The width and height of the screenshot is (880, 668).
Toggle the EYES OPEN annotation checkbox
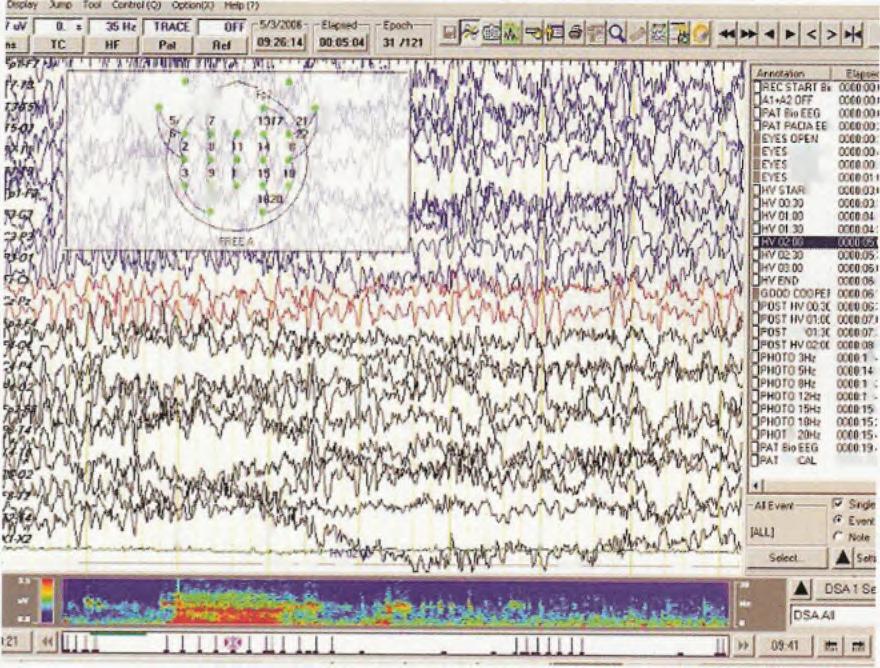[x=757, y=139]
